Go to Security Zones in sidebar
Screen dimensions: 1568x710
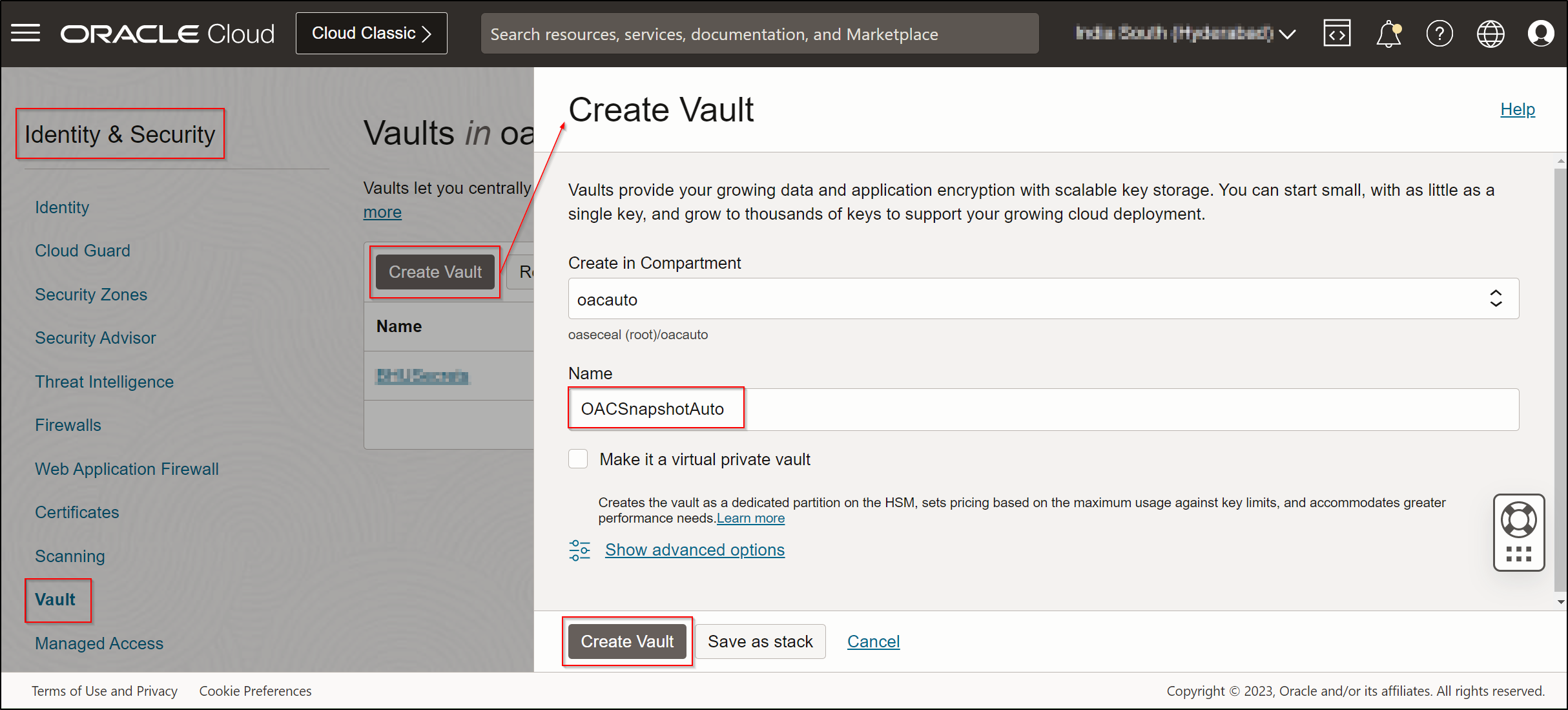pos(91,295)
